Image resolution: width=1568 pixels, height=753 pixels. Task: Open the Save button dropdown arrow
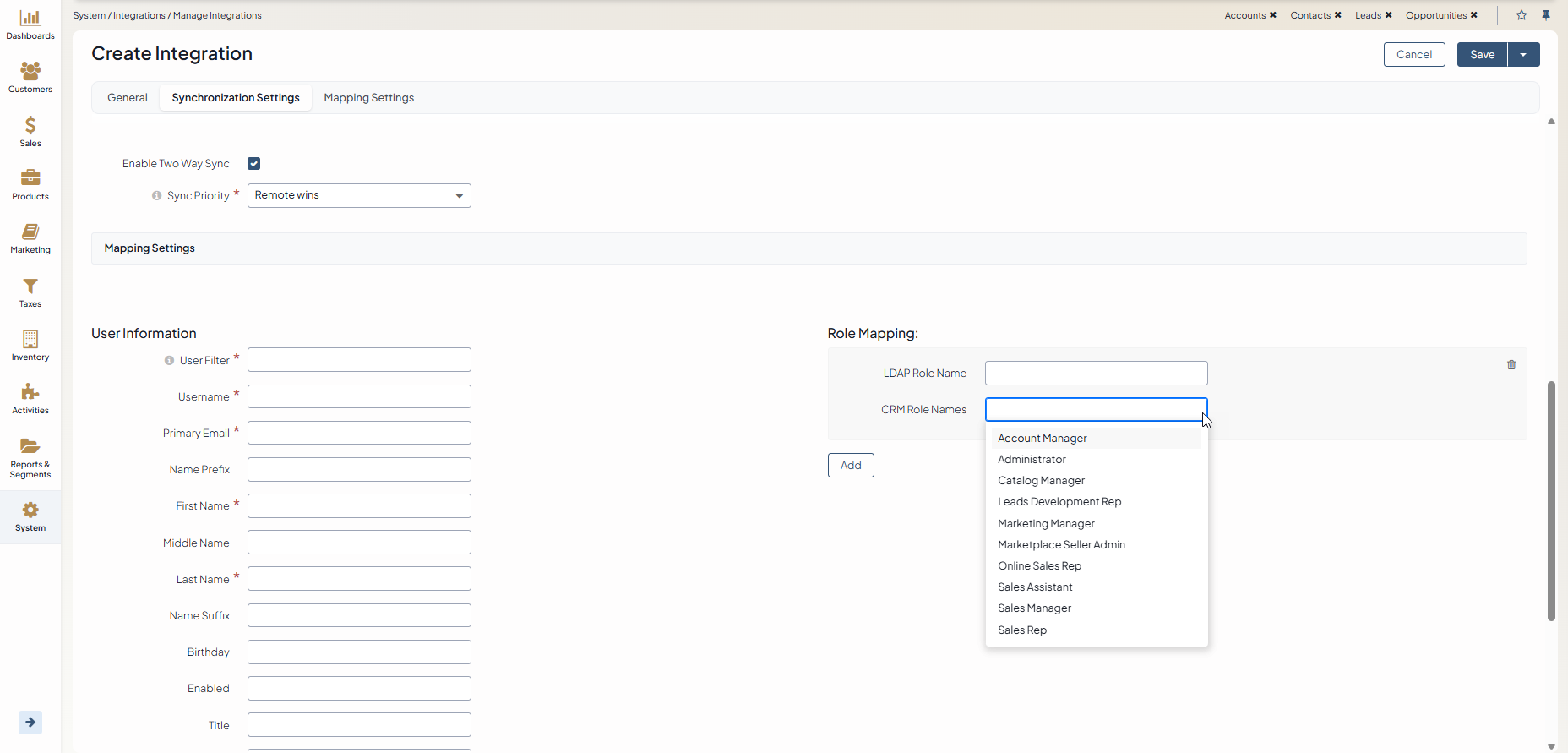tap(1523, 55)
